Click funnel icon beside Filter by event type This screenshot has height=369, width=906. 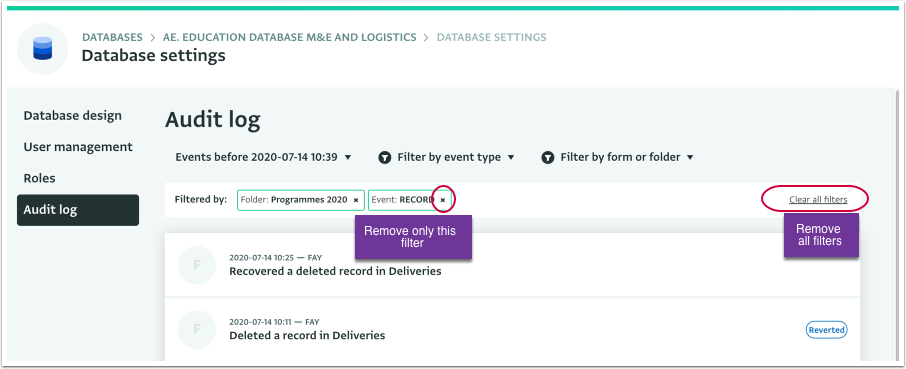[x=385, y=157]
